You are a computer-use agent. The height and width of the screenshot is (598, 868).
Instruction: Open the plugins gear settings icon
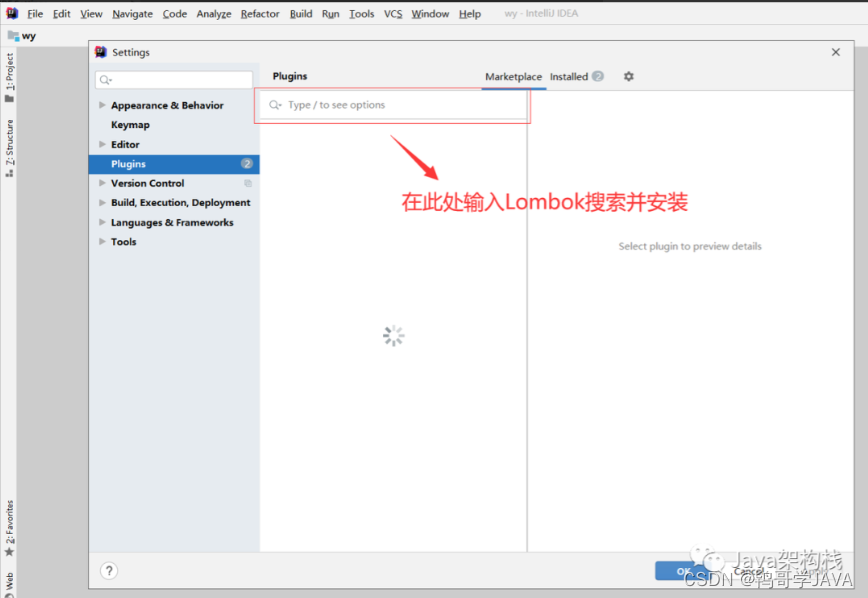click(628, 76)
